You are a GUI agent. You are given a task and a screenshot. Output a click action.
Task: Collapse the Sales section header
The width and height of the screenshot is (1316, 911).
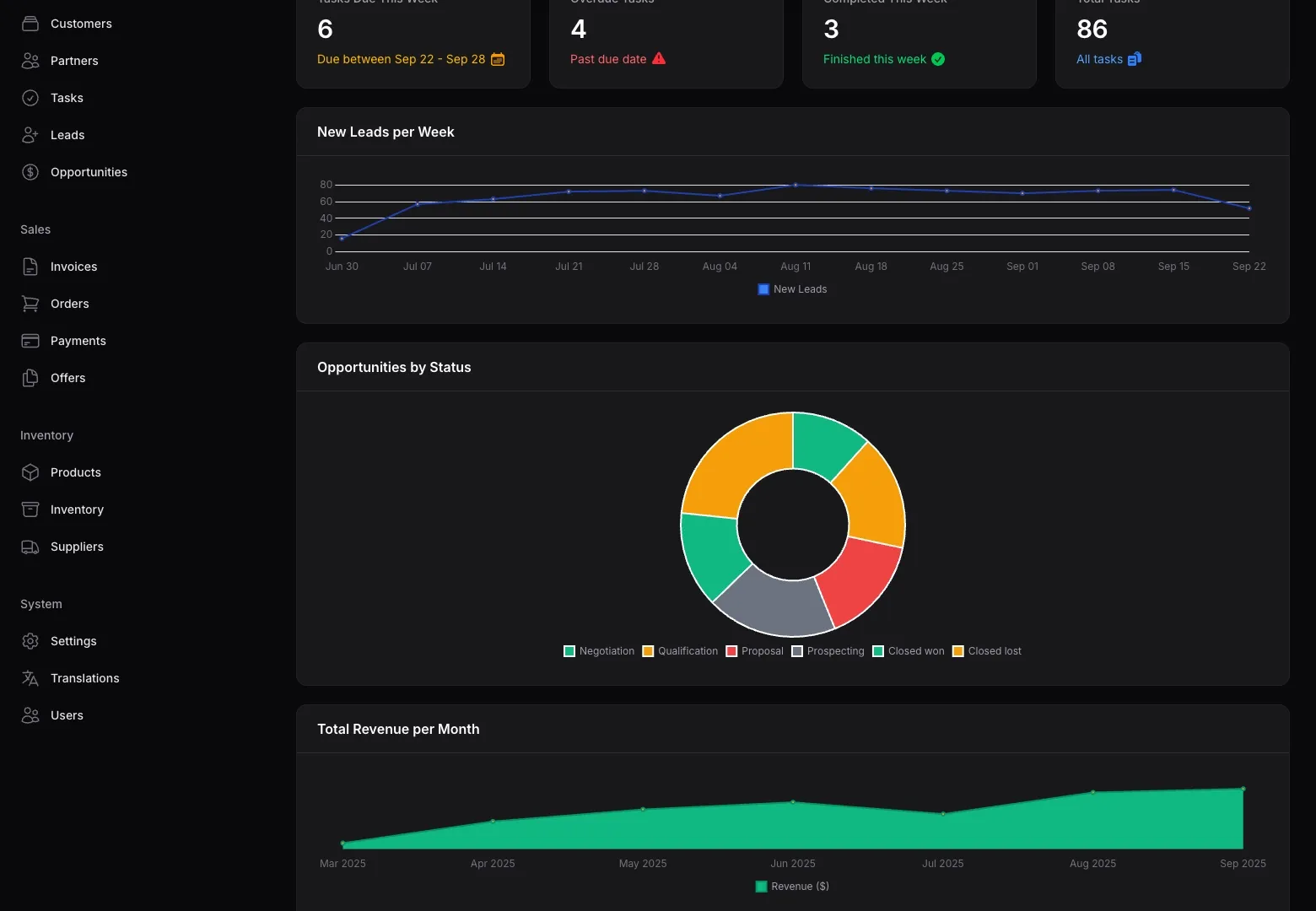[x=35, y=229]
